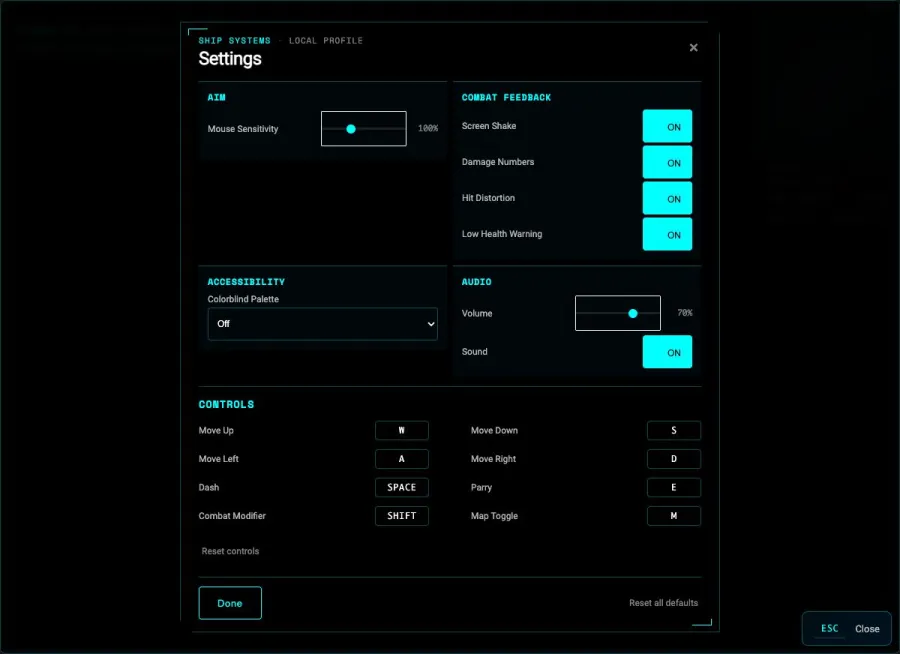Viewport: 900px width, 654px height.
Task: Click the Map Toggle label
Action: [494, 516]
